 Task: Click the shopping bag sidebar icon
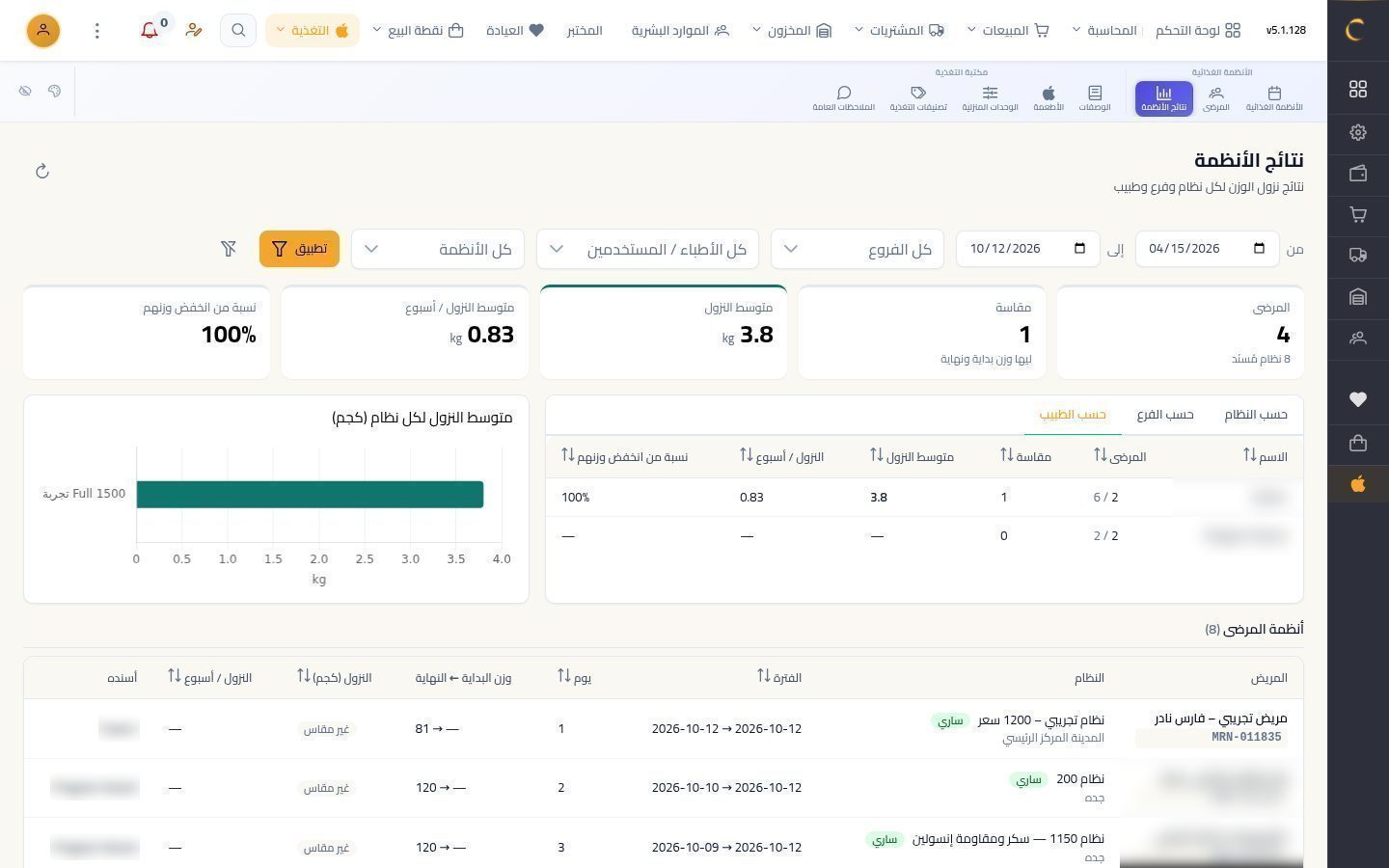(1358, 444)
